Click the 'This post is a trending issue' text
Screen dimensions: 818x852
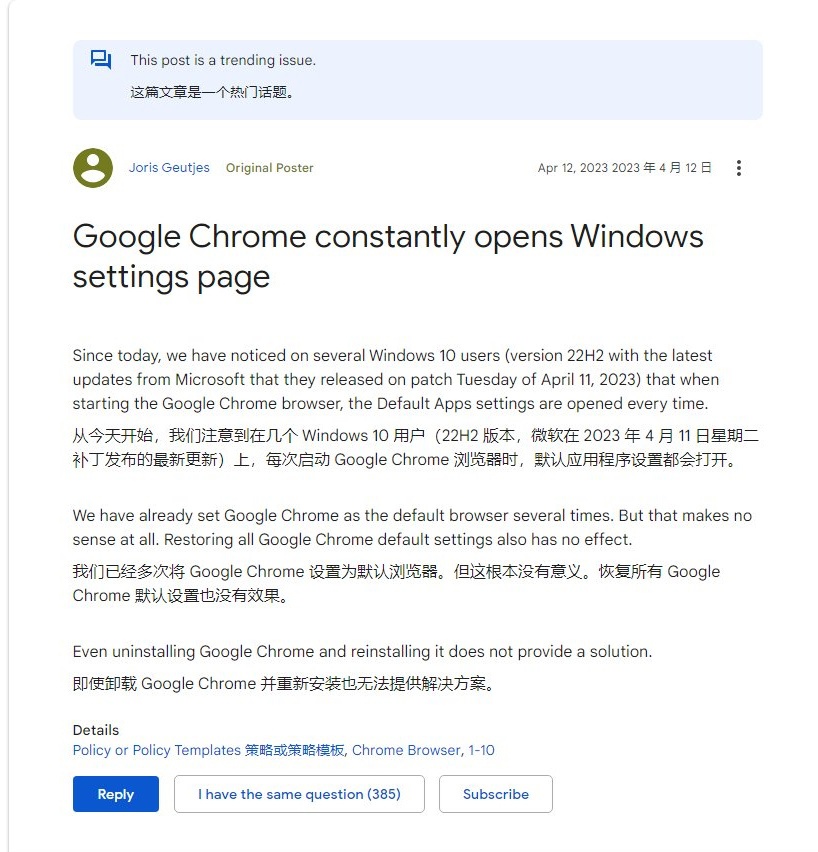223,60
